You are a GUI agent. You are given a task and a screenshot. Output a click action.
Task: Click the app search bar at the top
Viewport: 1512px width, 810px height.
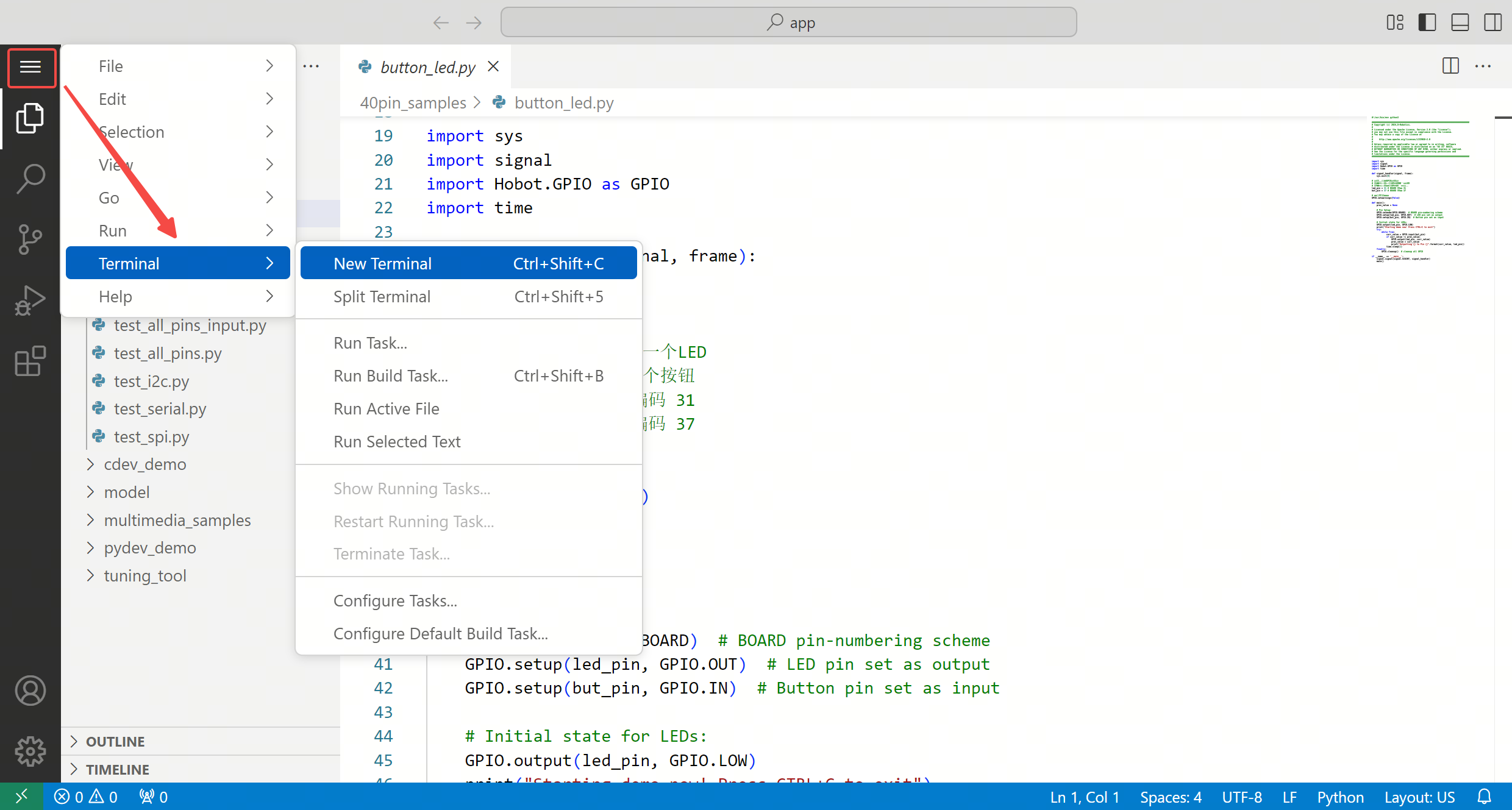point(788,22)
